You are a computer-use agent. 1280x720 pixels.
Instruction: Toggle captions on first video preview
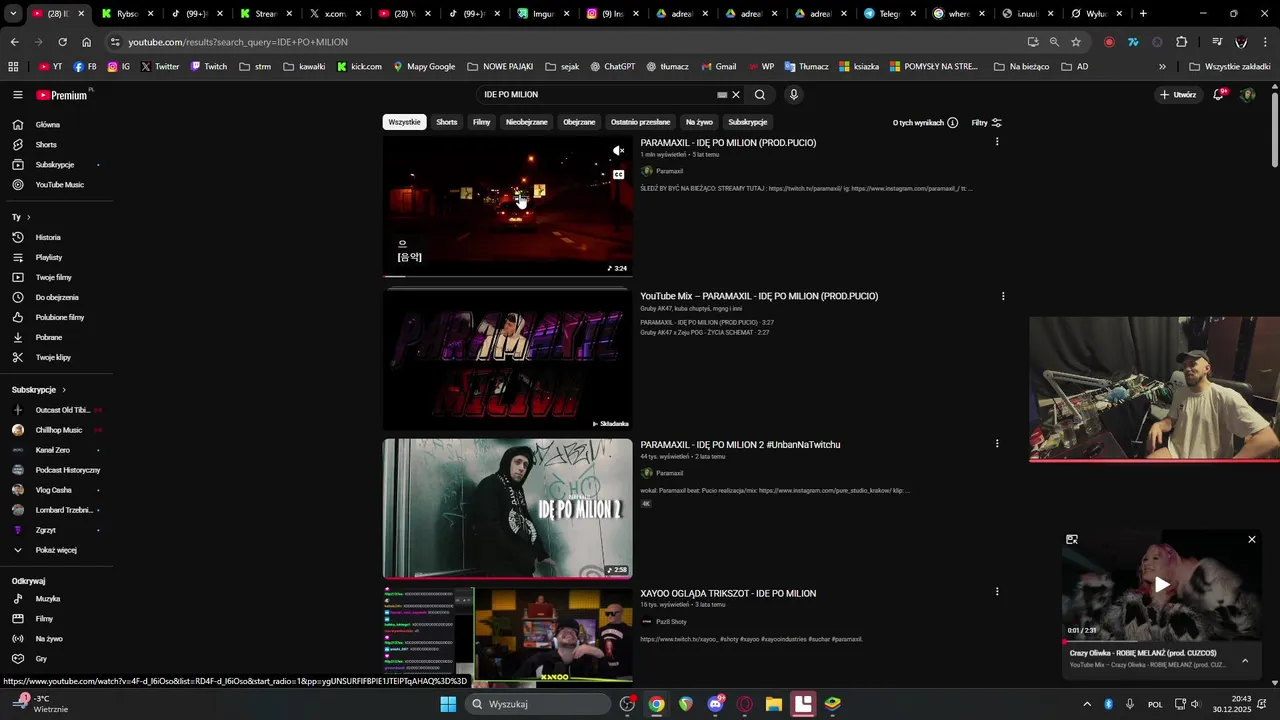pos(618,175)
